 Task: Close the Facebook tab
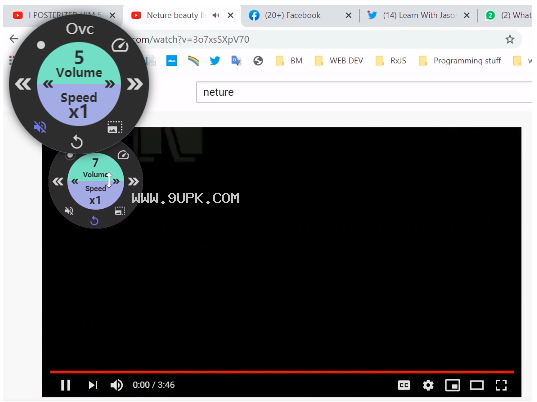(348, 15)
